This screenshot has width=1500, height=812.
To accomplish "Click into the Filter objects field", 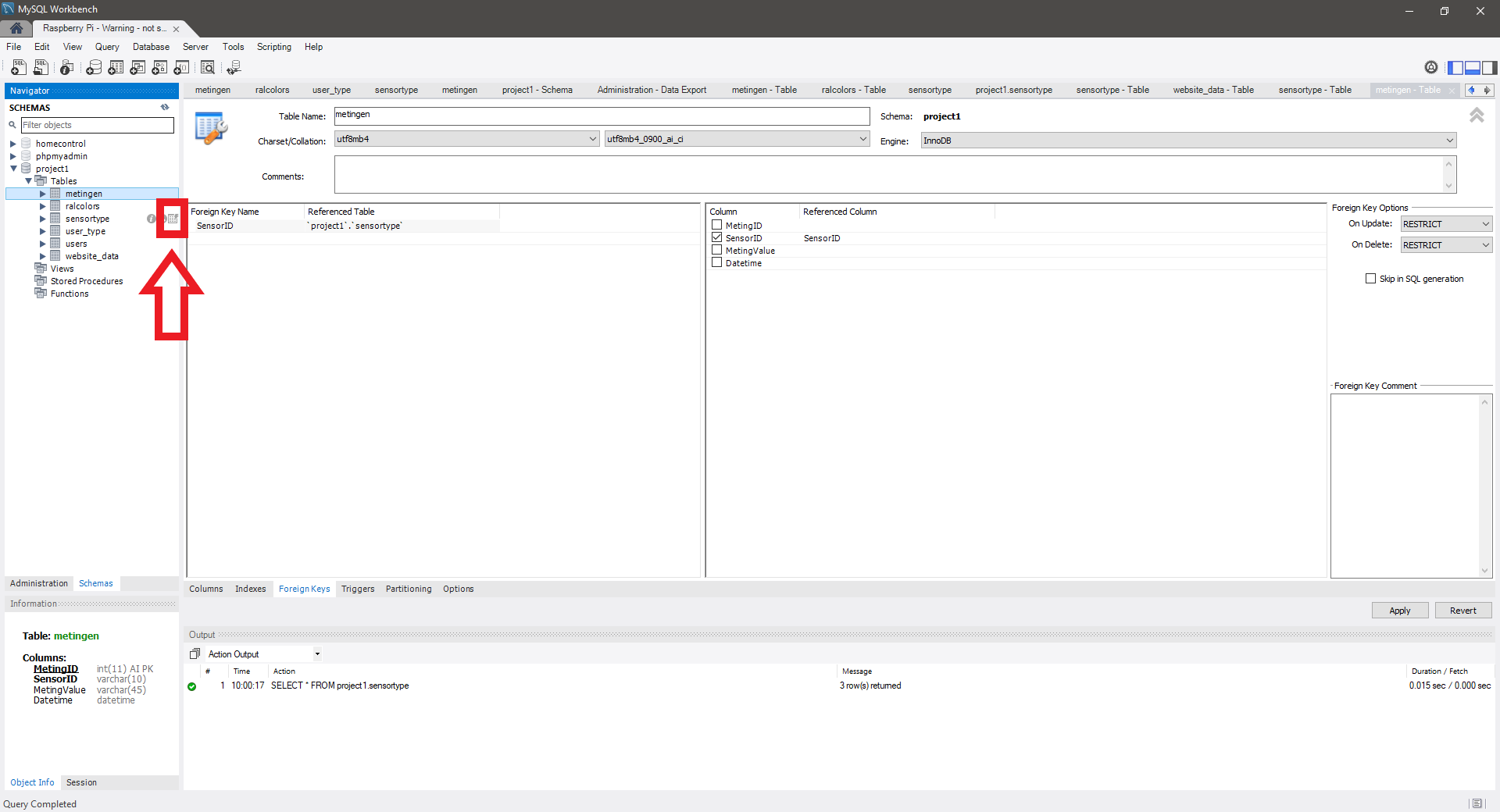I will tap(97, 125).
